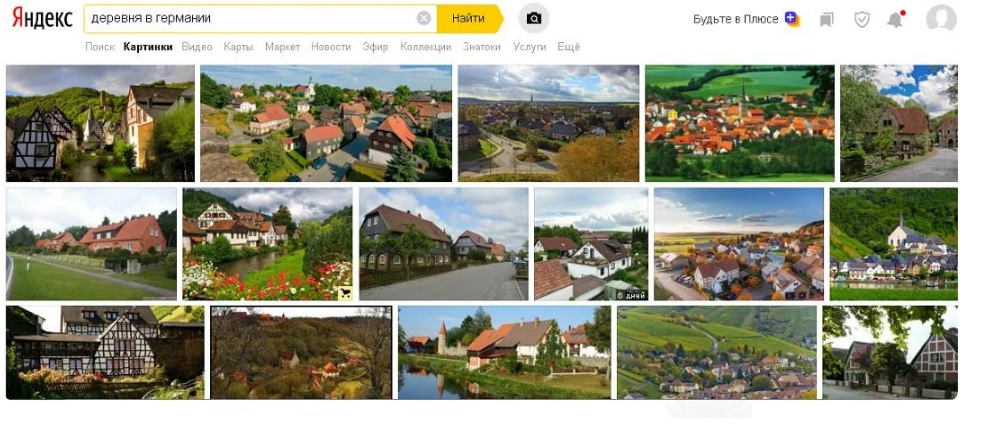Screen dimensions: 984x424
Task: Open half-timbered house thumbnail top-left
Action: (x=100, y=123)
